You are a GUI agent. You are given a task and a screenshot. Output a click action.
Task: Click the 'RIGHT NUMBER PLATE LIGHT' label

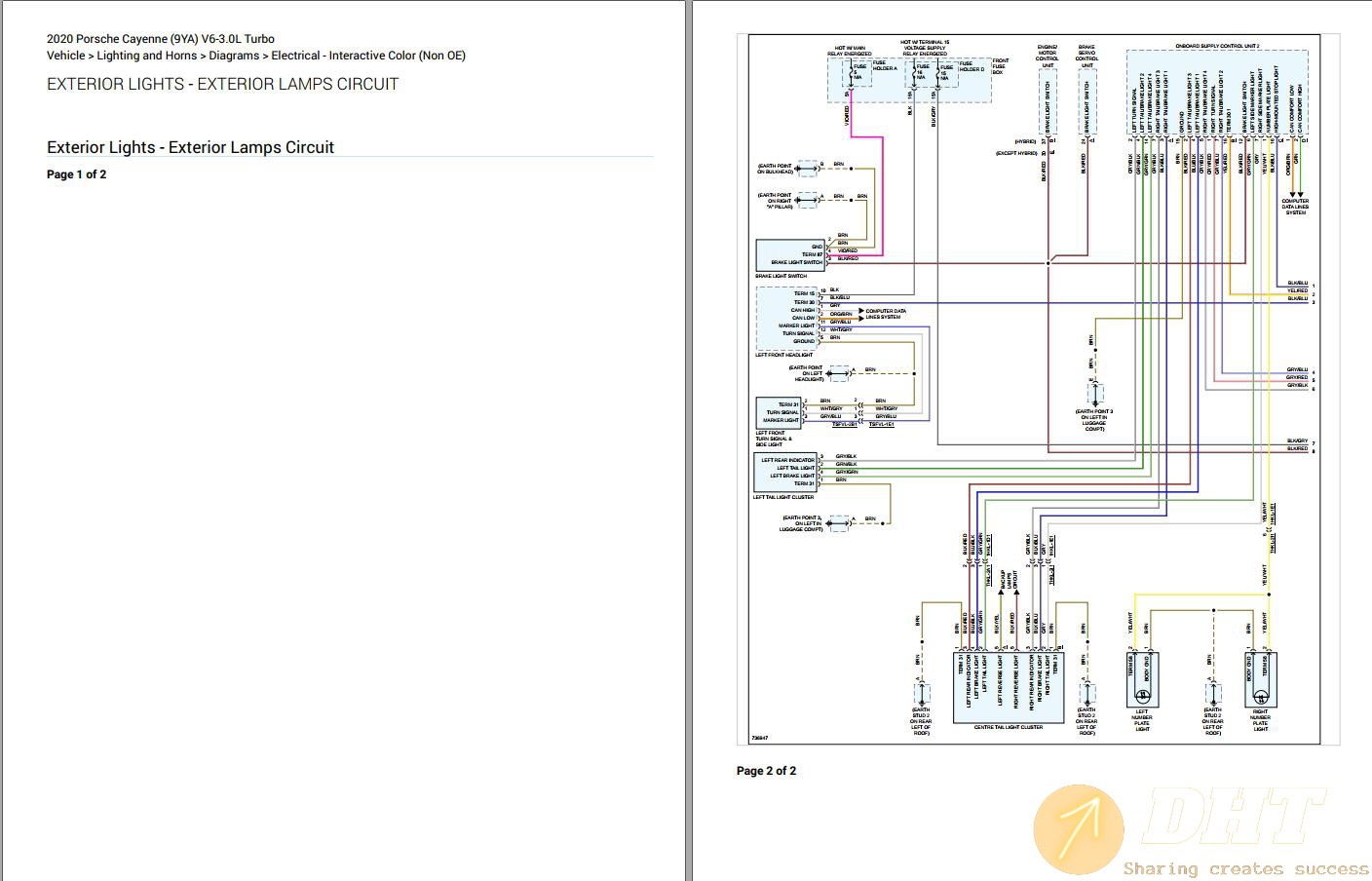pyautogui.click(x=1261, y=720)
